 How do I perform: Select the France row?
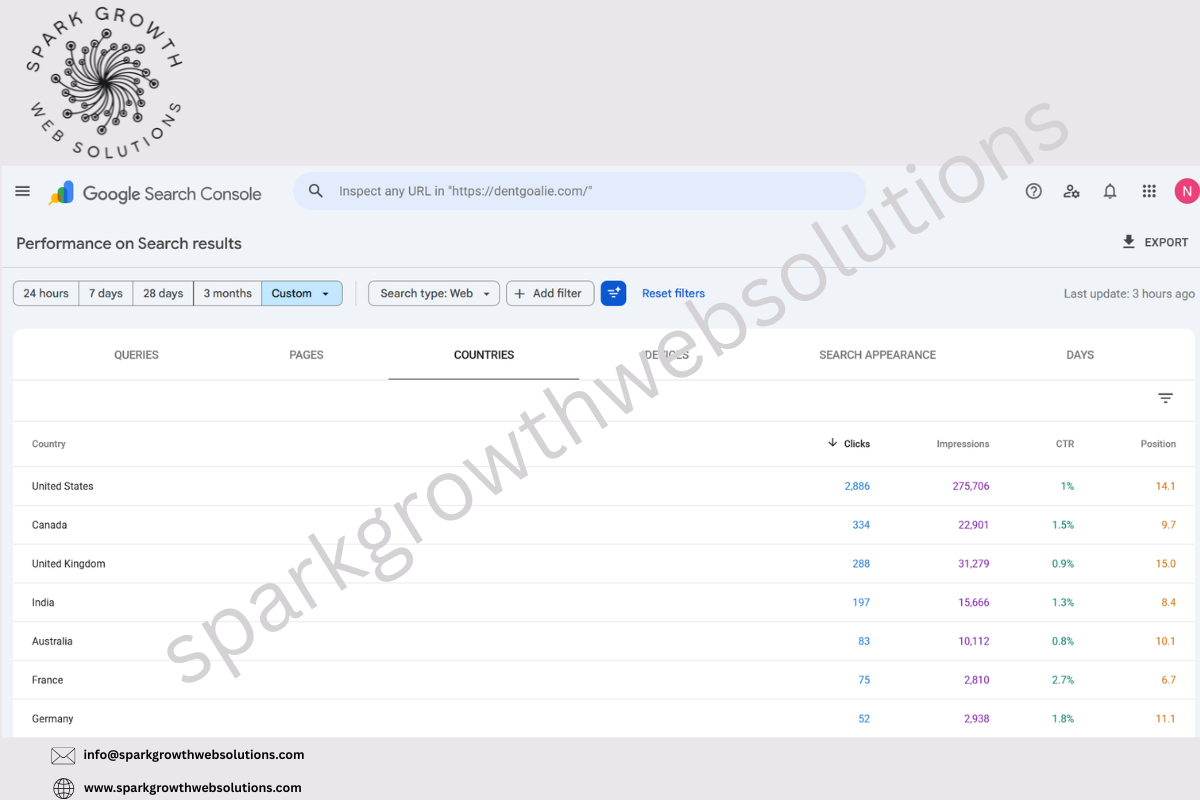(604, 680)
